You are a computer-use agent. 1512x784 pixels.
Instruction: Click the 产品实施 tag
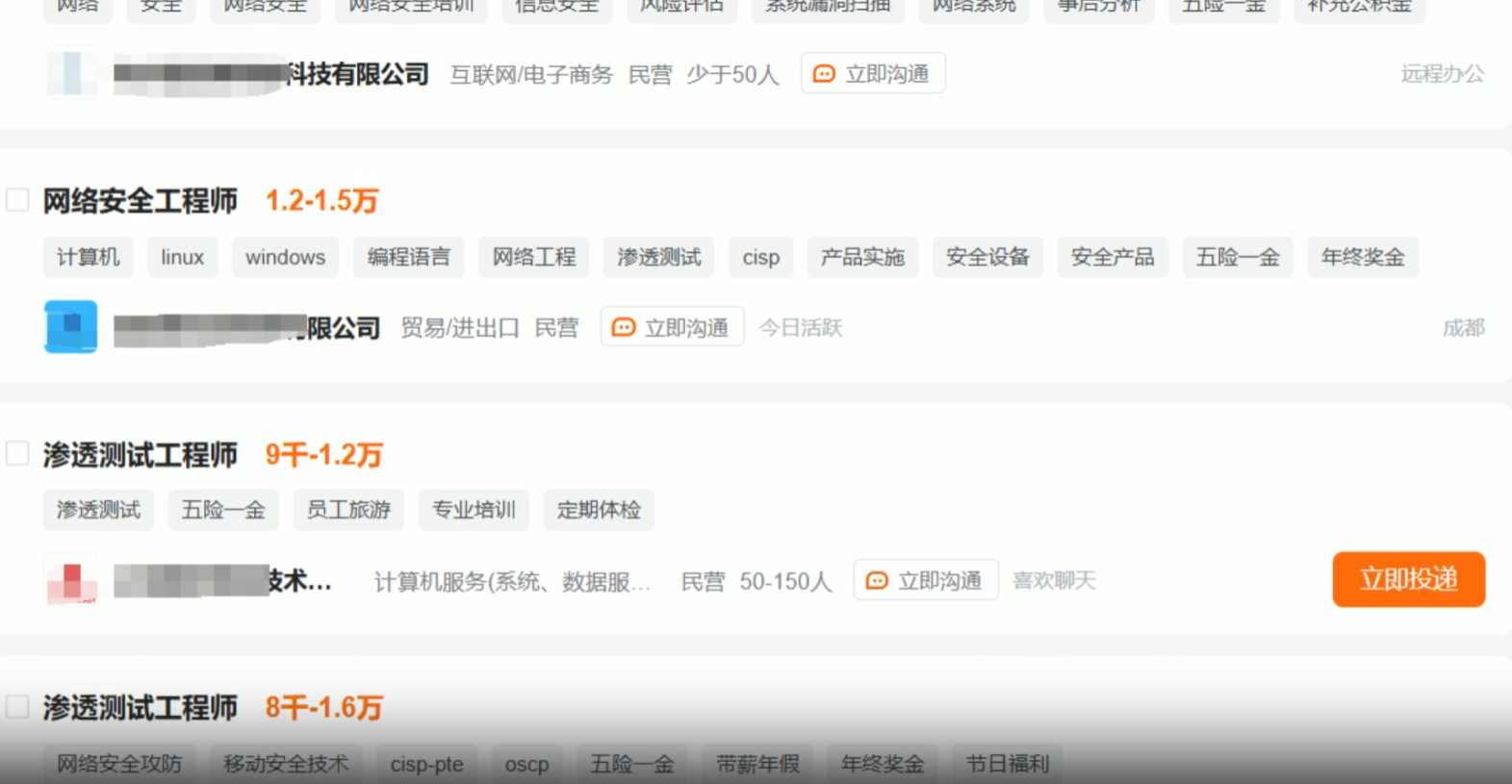[x=862, y=257]
